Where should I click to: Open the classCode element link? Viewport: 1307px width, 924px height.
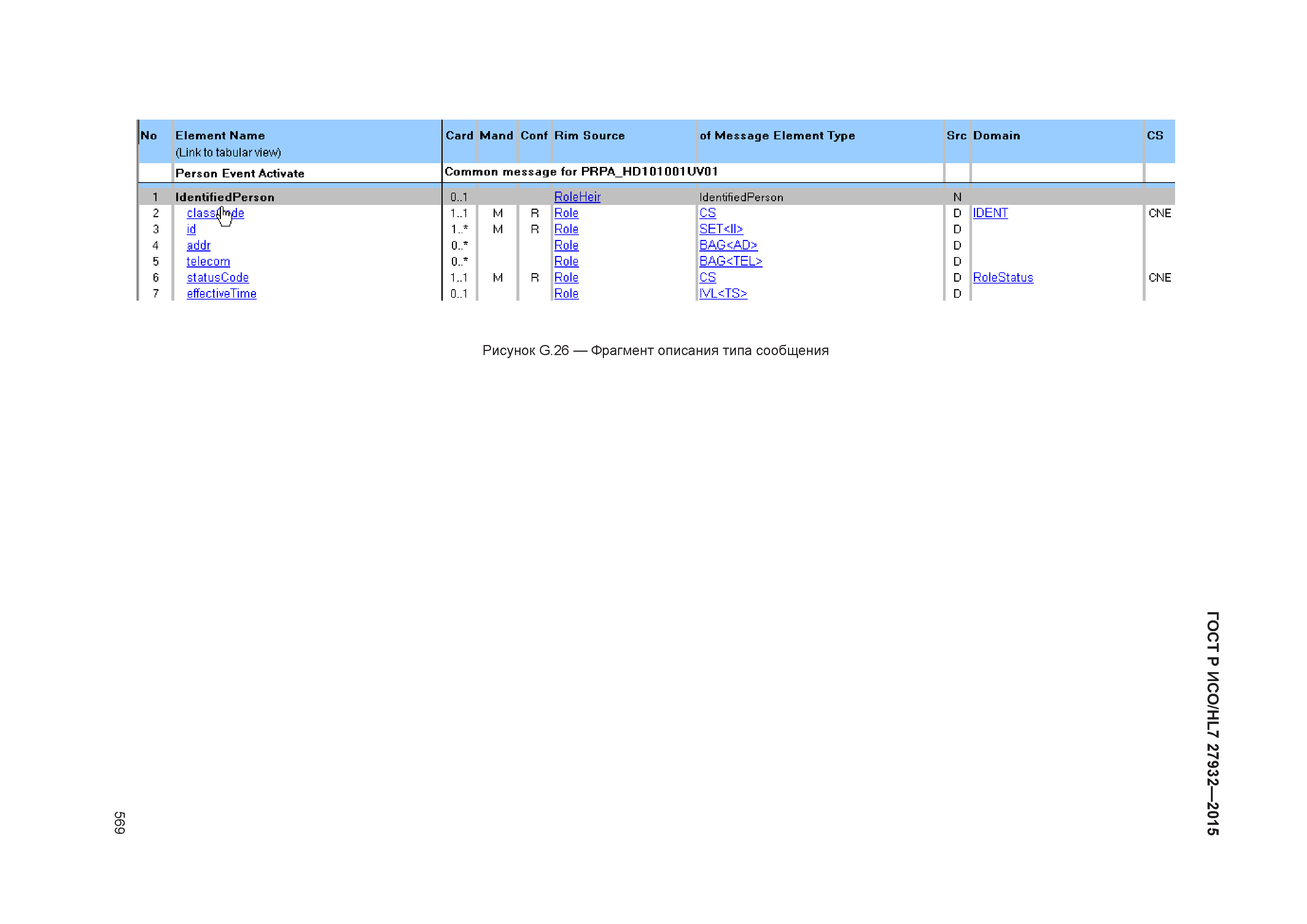click(215, 213)
